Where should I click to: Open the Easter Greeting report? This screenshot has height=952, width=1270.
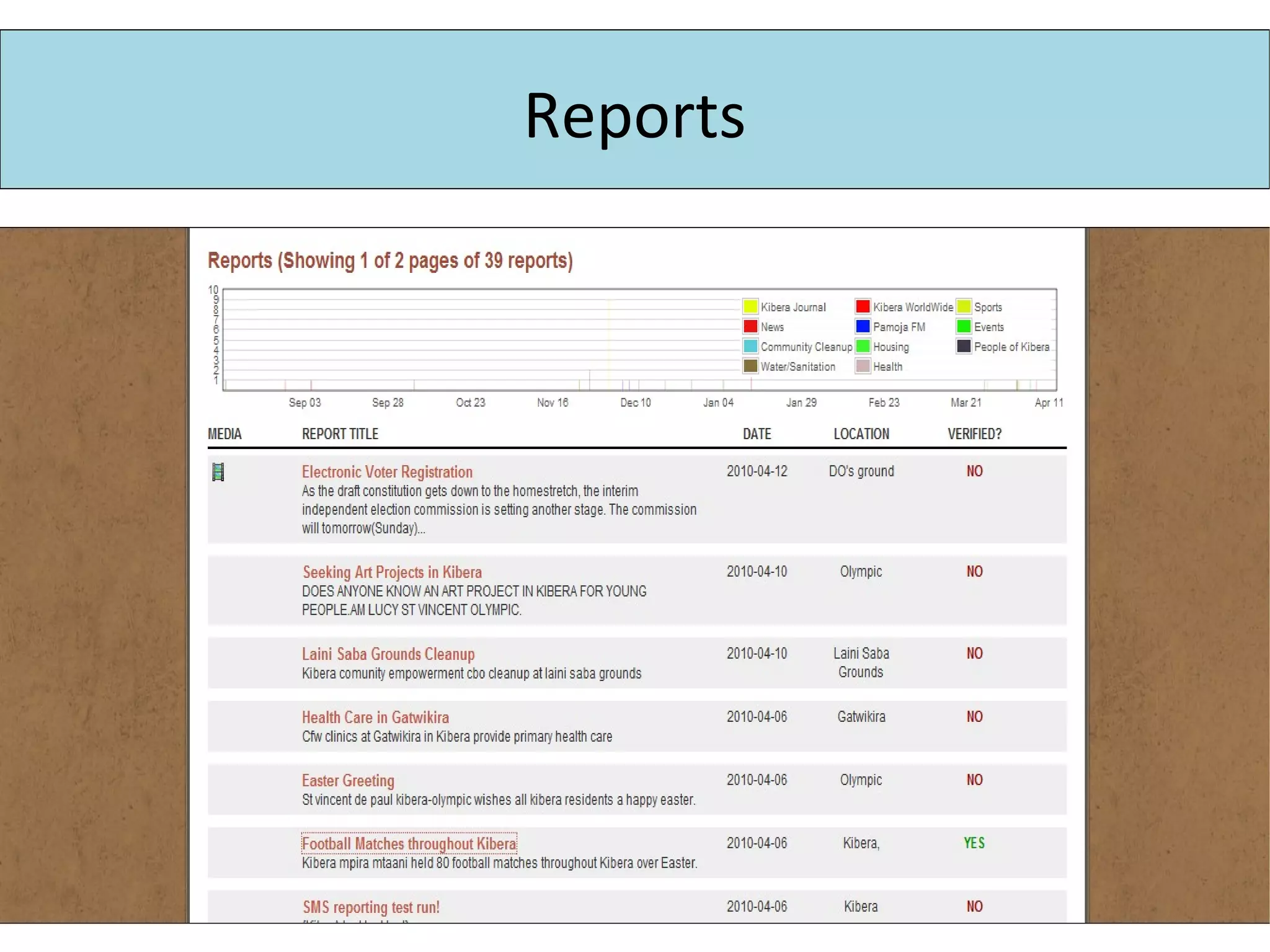pos(348,781)
